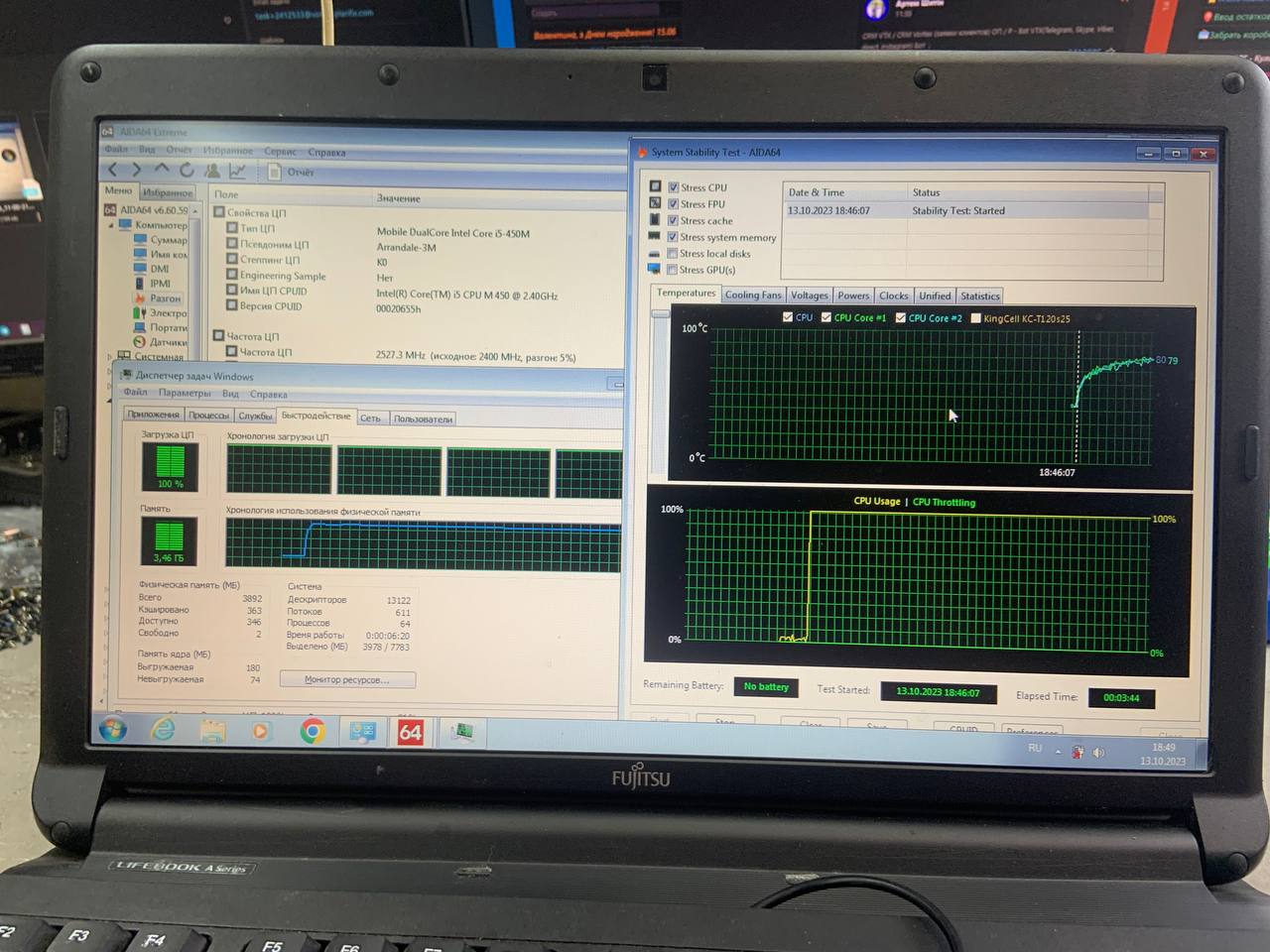Click the Отчёт report toolbar icon
The width and height of the screenshot is (1270, 952).
click(276, 172)
